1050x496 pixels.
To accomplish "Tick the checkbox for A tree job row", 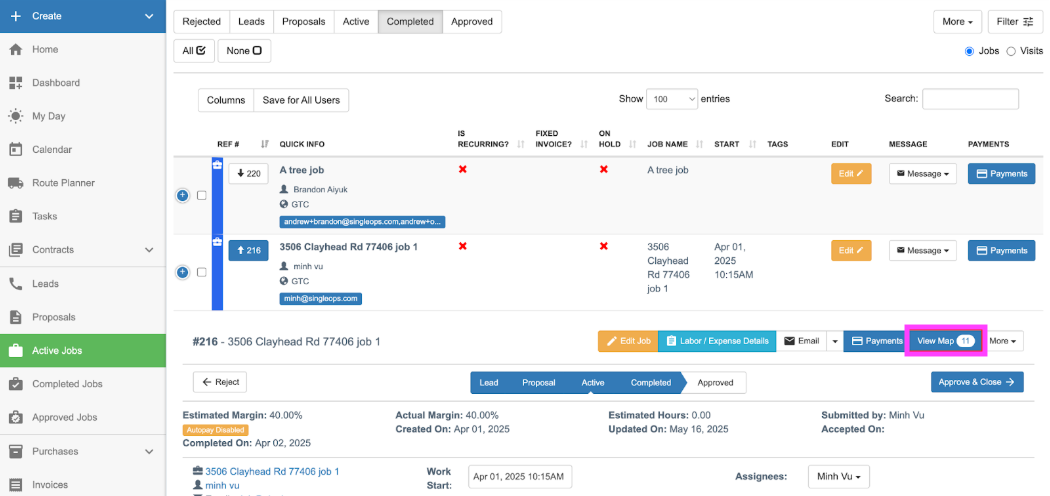I will [202, 195].
